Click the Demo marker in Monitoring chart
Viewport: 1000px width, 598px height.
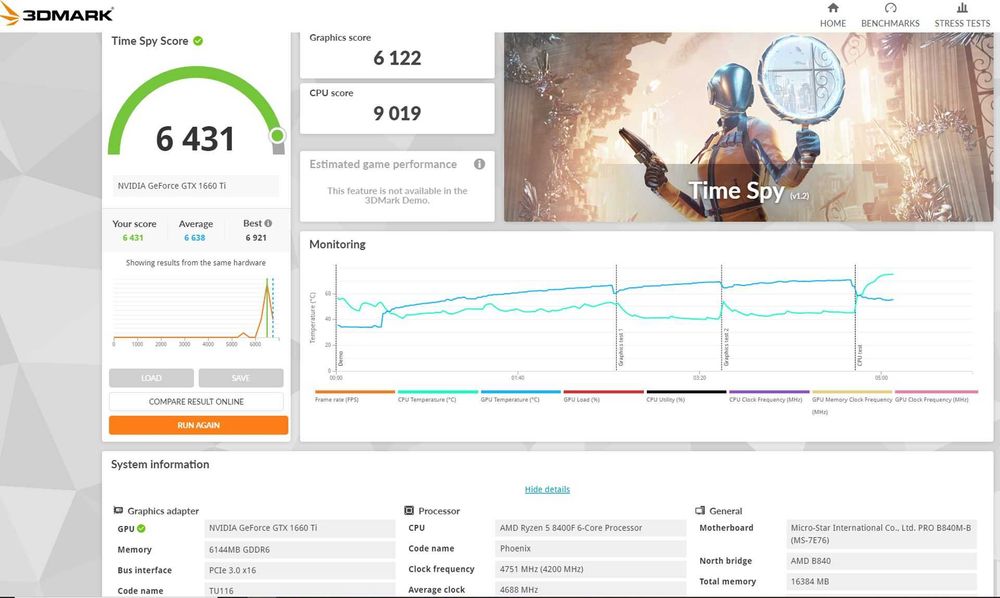(x=341, y=358)
